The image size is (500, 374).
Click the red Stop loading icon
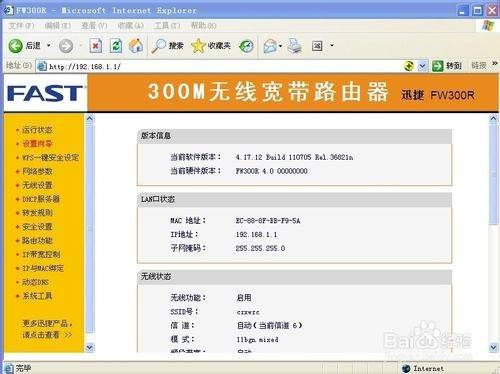[96, 46]
